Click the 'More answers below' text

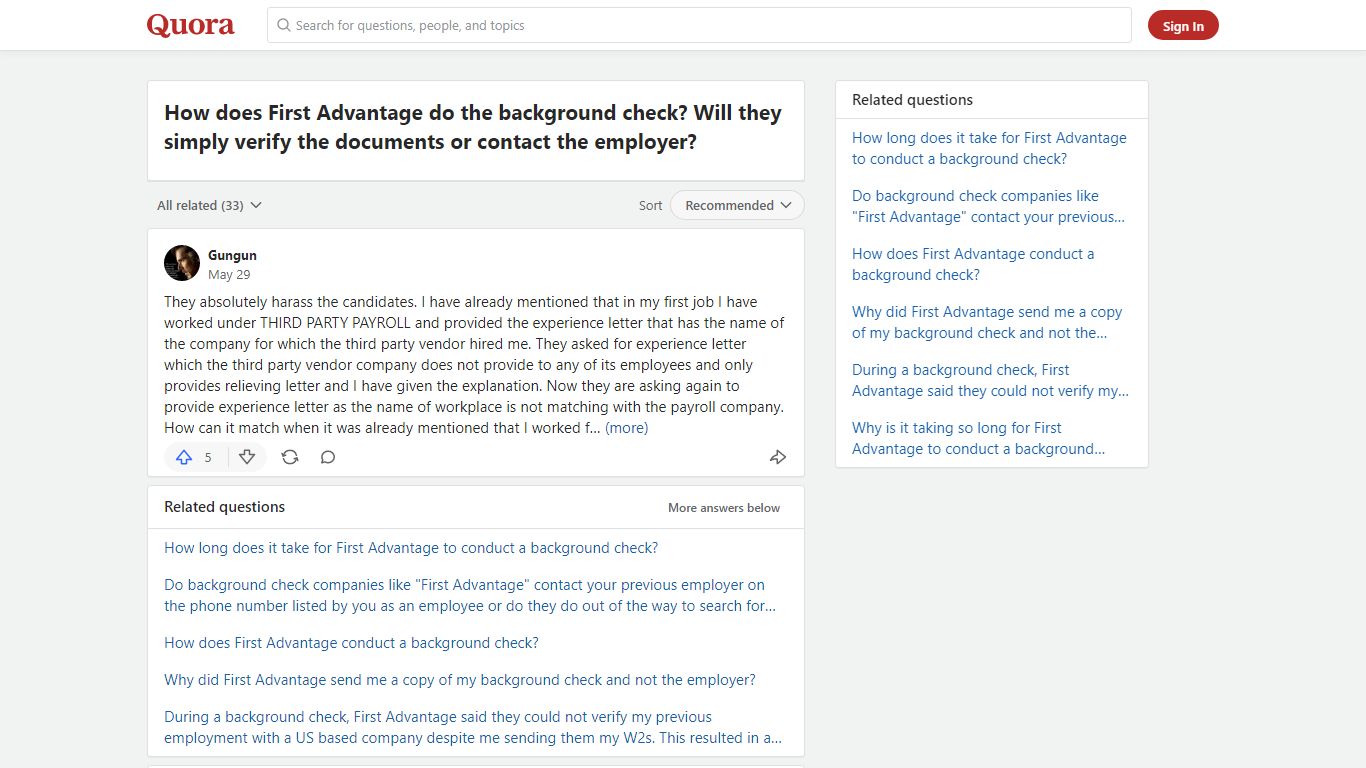click(x=724, y=508)
